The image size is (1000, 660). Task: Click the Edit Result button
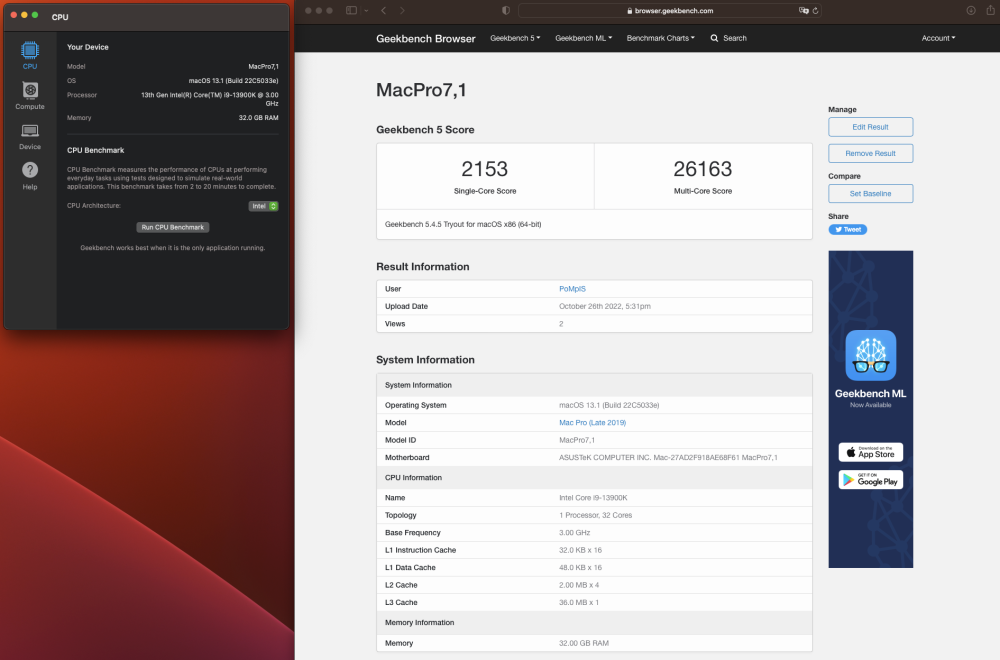click(x=871, y=127)
